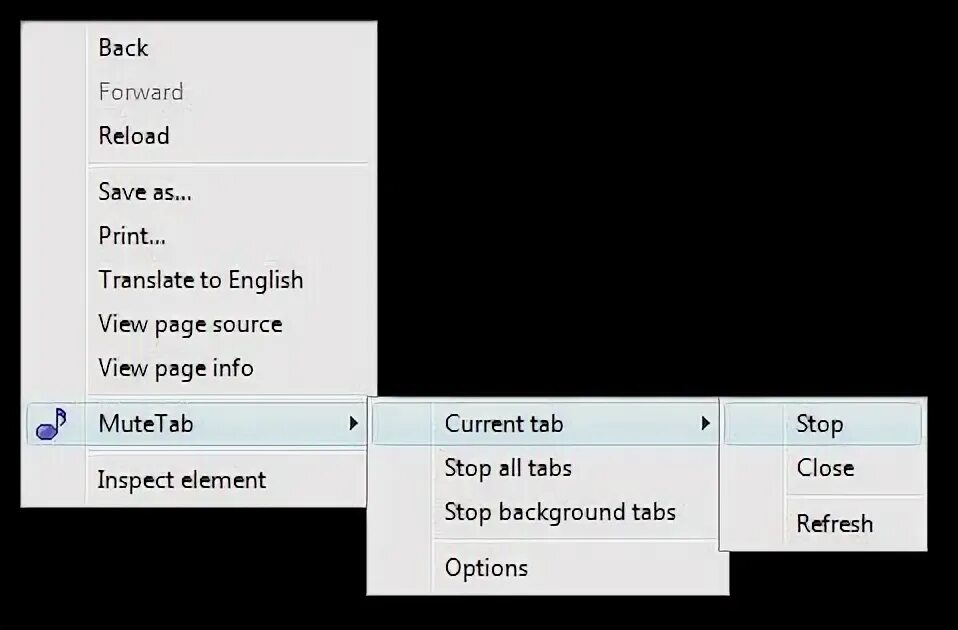Choose Back from the context menu
The width and height of the screenshot is (958, 630).
click(123, 48)
